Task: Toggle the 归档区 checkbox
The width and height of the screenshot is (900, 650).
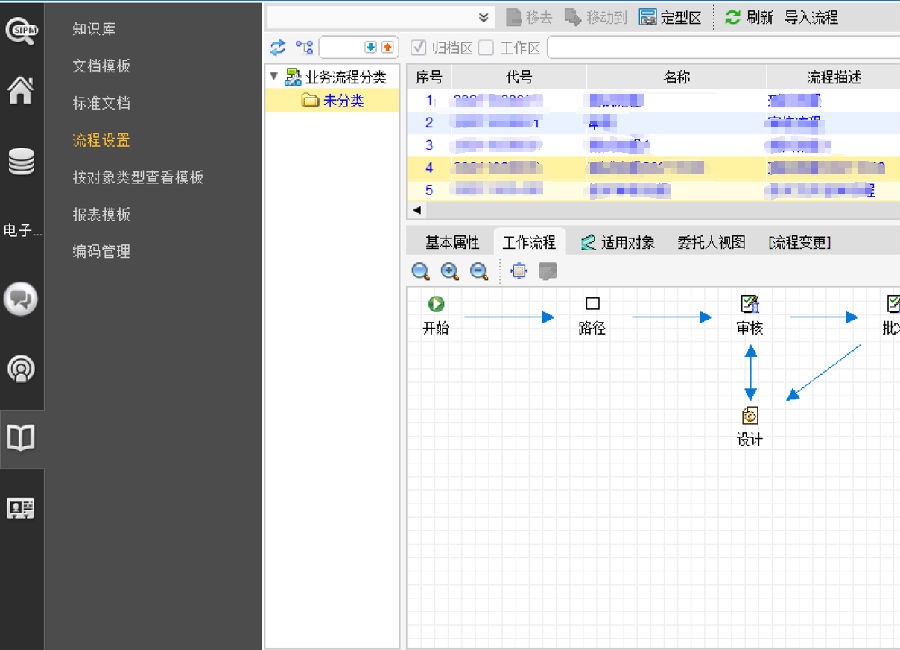Action: coord(420,47)
